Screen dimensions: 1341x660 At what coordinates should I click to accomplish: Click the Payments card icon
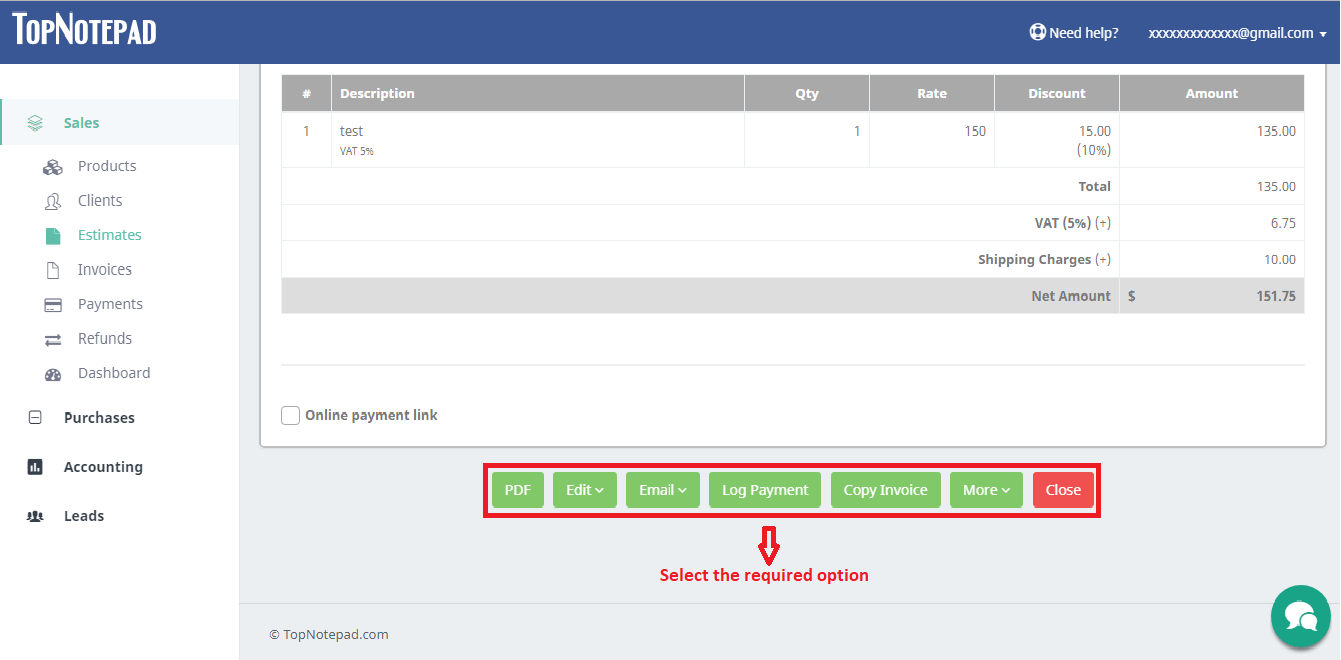tap(53, 305)
